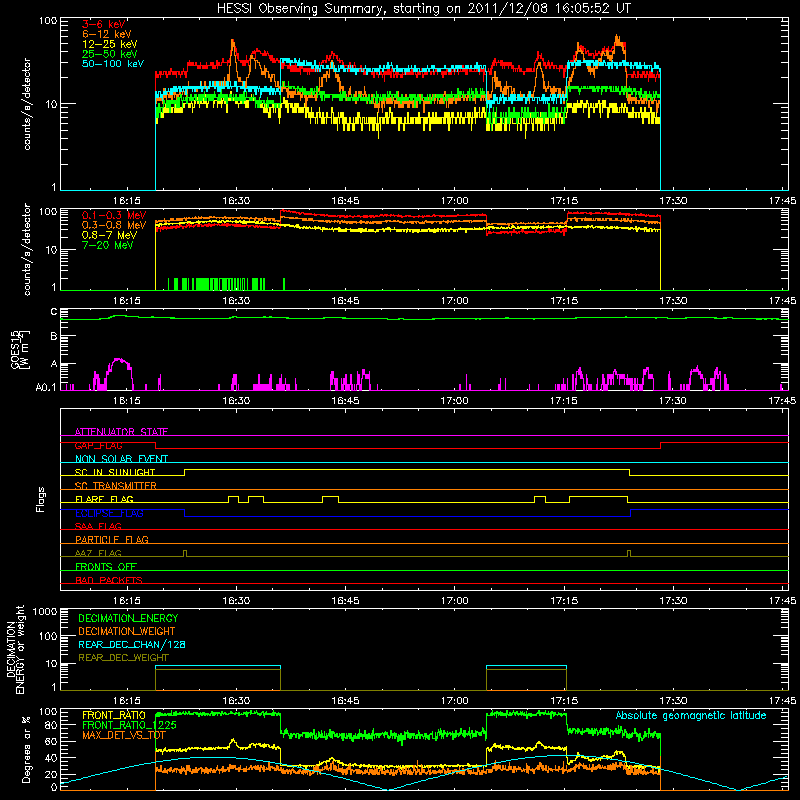
Task: Click the C level label on GOES axis
Action: tap(54, 312)
